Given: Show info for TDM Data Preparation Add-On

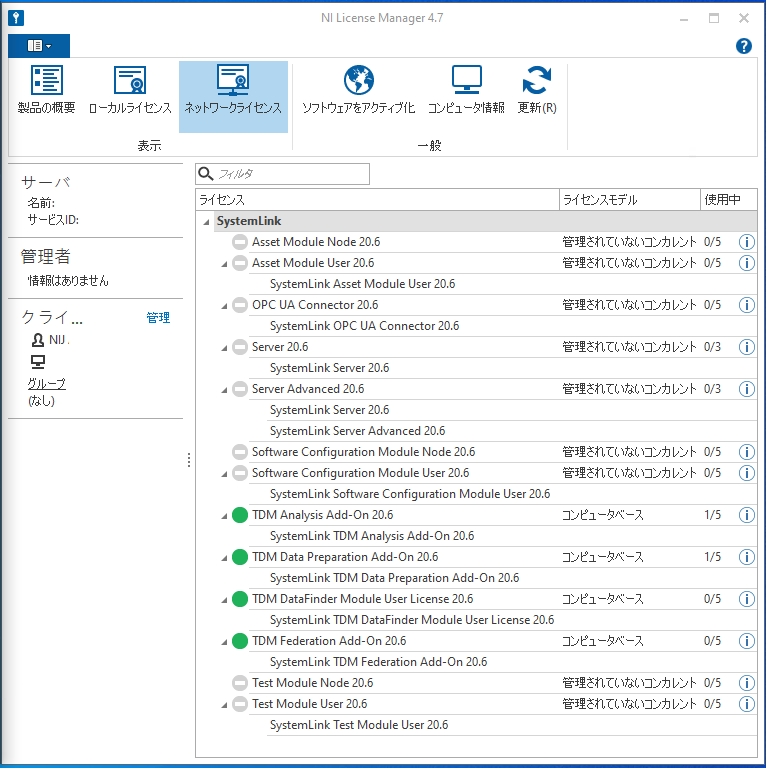Looking at the screenshot, I should coord(746,557).
